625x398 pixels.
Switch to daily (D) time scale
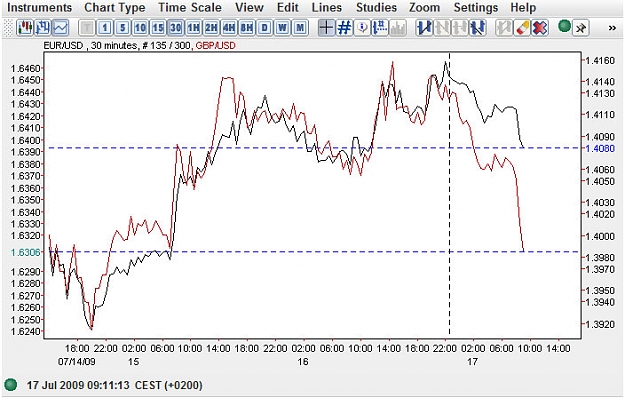264,28
